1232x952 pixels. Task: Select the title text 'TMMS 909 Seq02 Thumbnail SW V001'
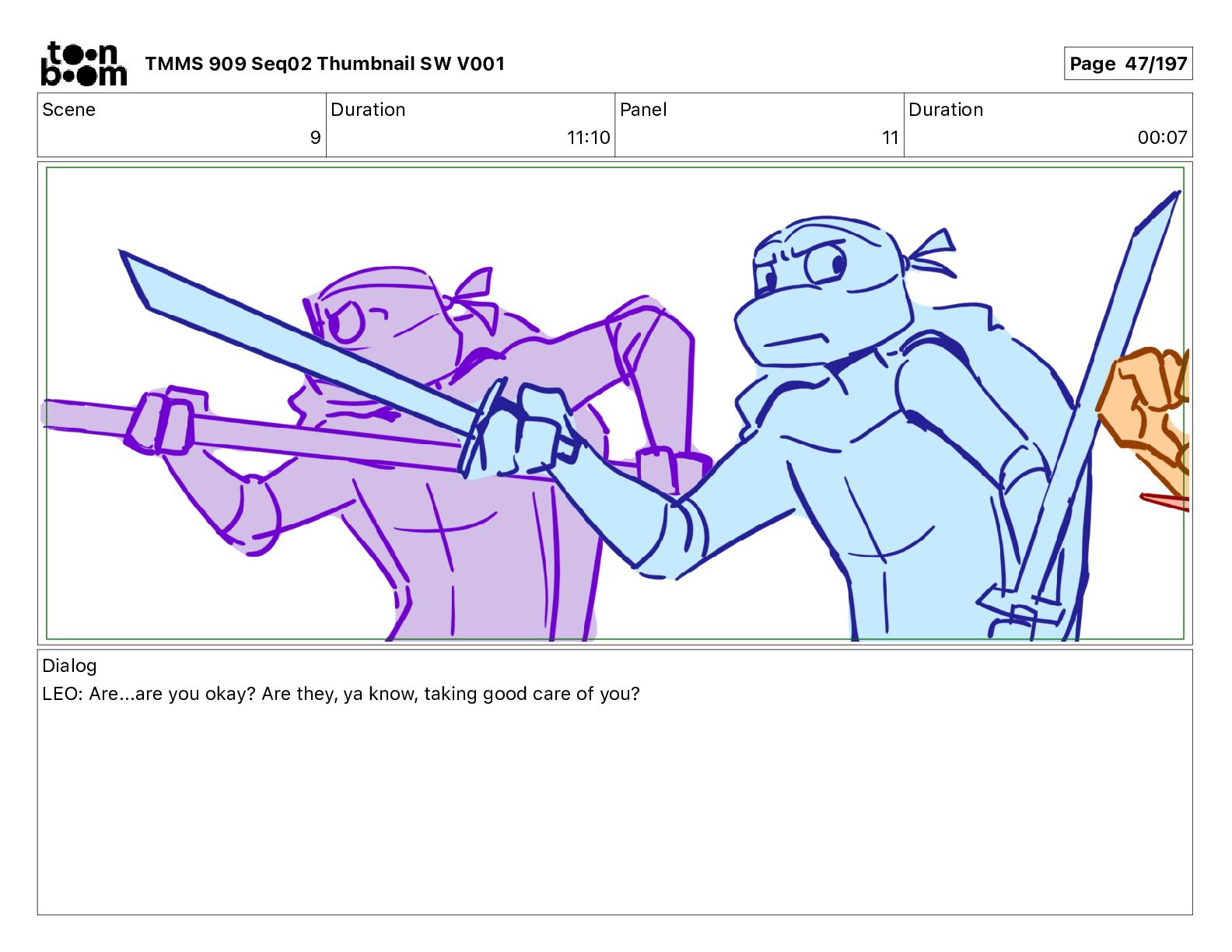click(324, 64)
